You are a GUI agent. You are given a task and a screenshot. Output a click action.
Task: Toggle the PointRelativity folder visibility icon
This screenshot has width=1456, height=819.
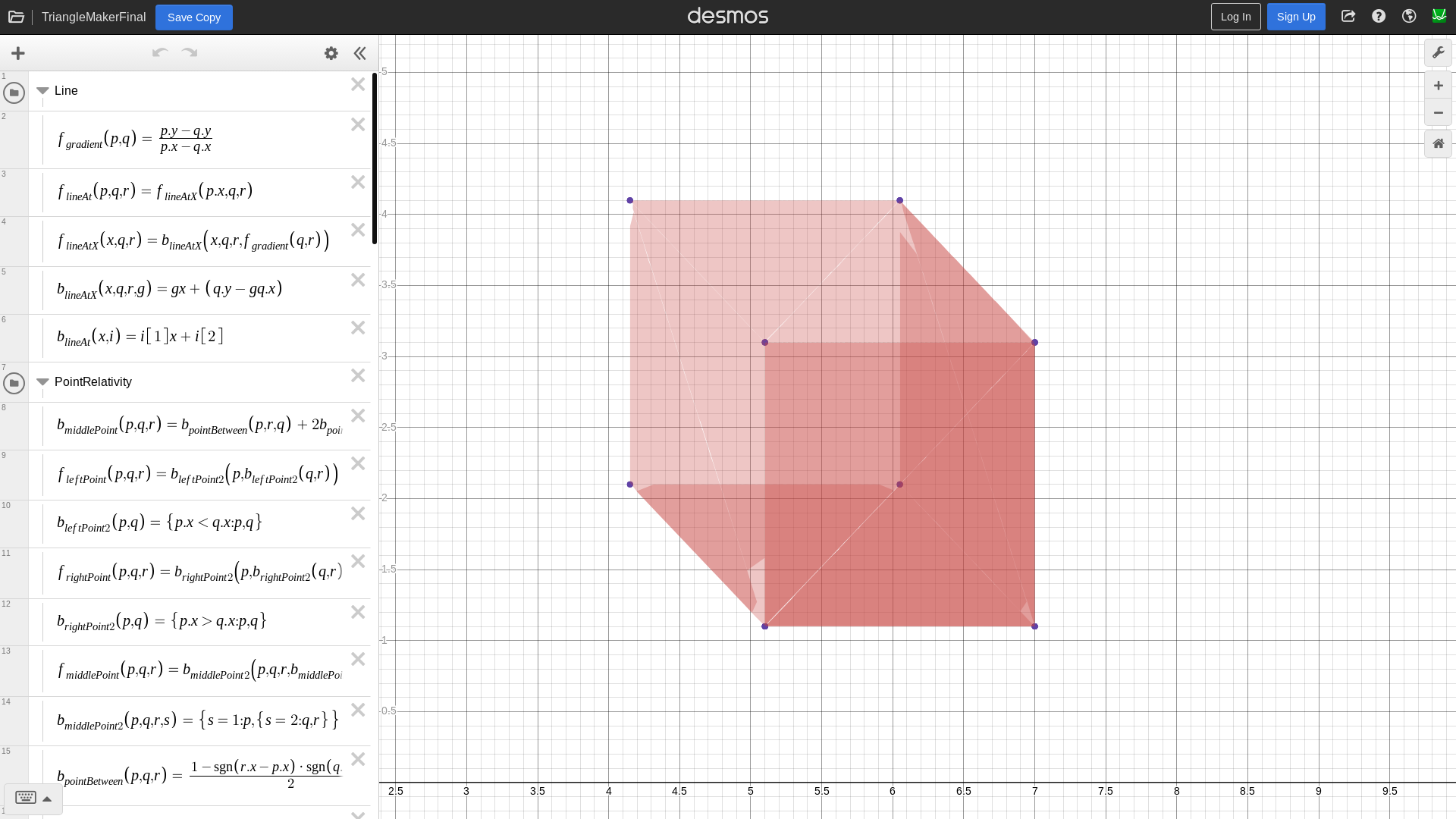[14, 384]
